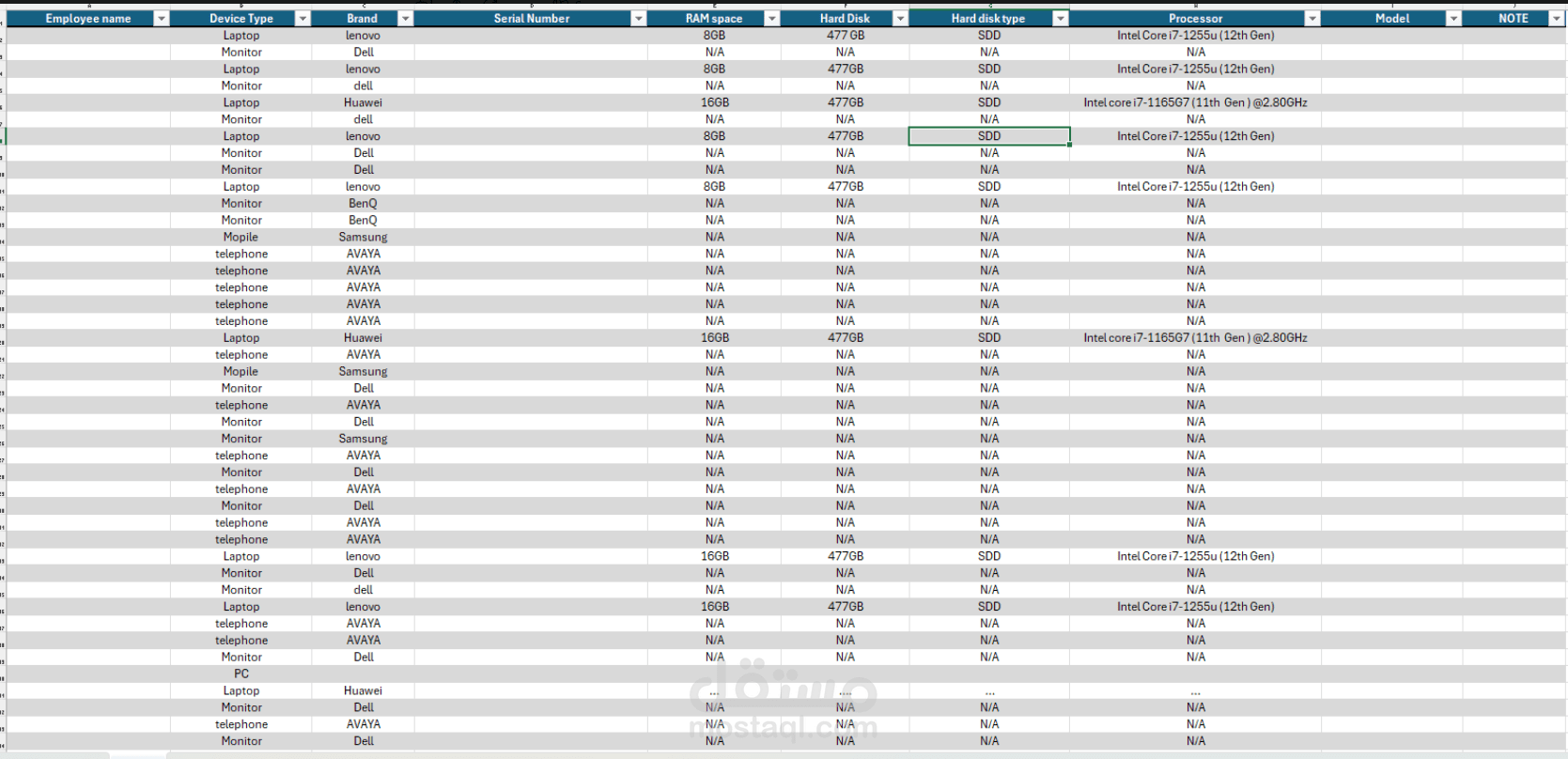Select the Hard Disk header text
The image size is (1568, 759).
point(845,19)
